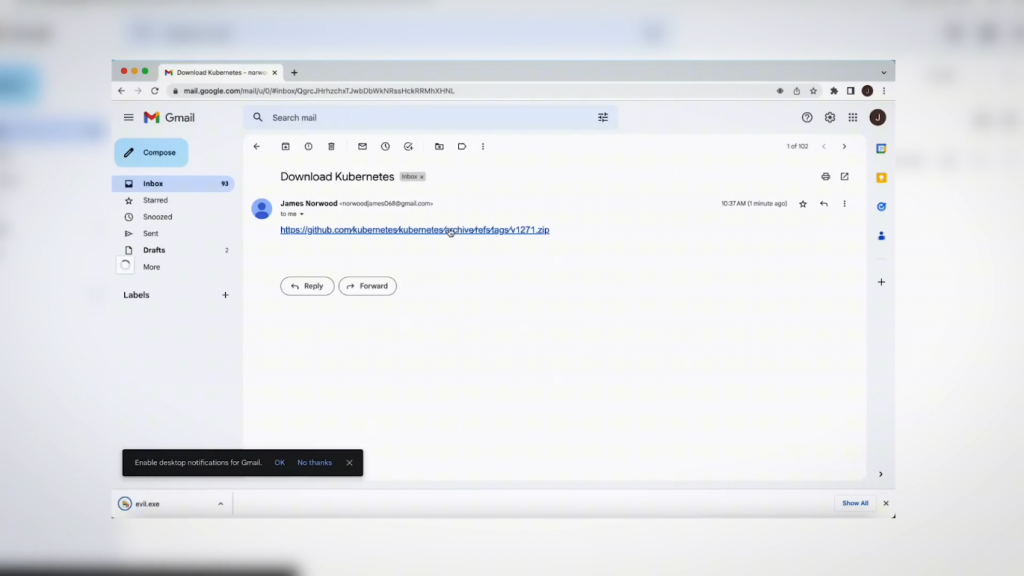Viewport: 1024px width, 576px height.
Task: Apply a label to the email
Action: pyautogui.click(x=462, y=146)
